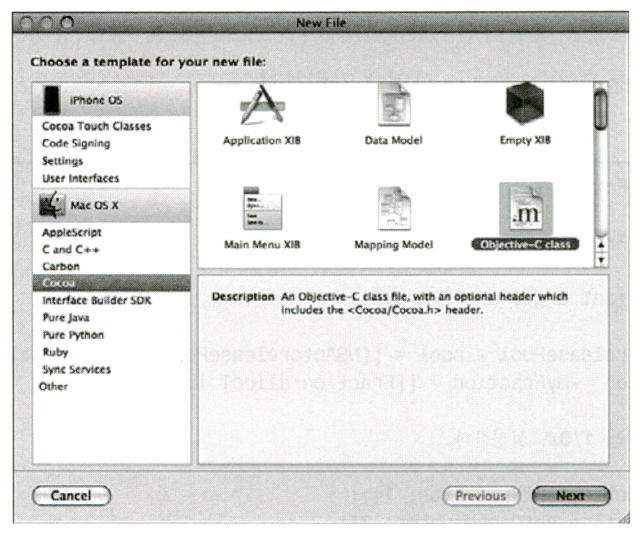This screenshot has width=640, height=534.
Task: Click the Objective-C class label
Action: tap(525, 245)
